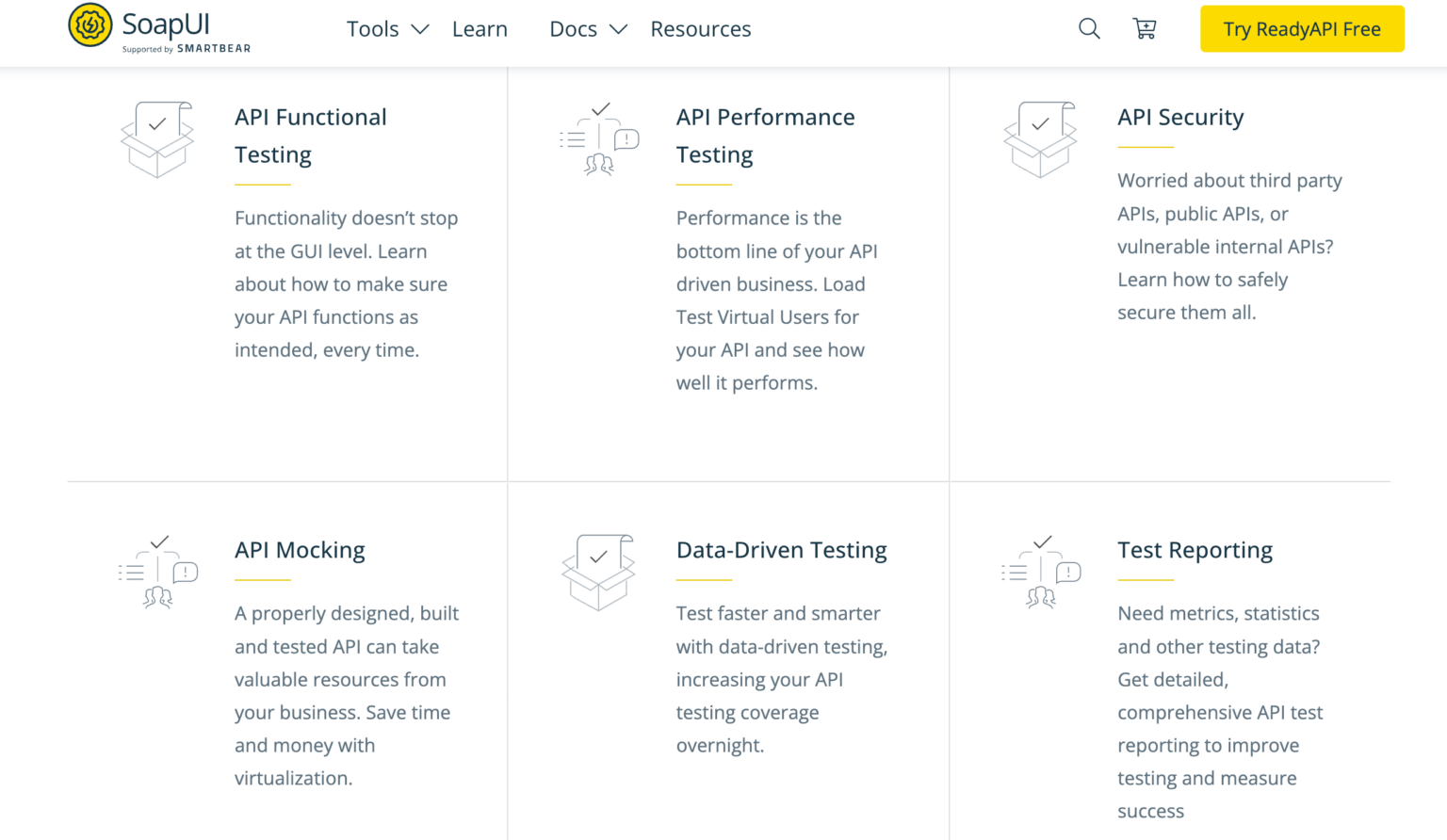Open the Resources menu item
Image resolution: width=1447 pixels, height=840 pixels.
(x=700, y=29)
